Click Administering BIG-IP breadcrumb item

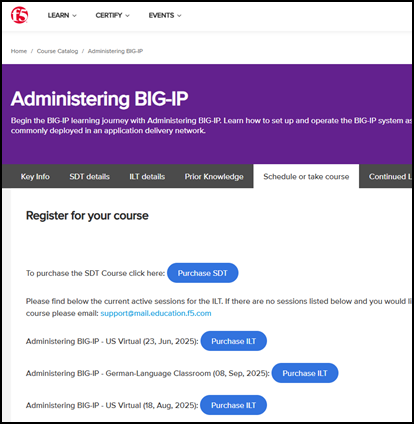click(x=115, y=51)
